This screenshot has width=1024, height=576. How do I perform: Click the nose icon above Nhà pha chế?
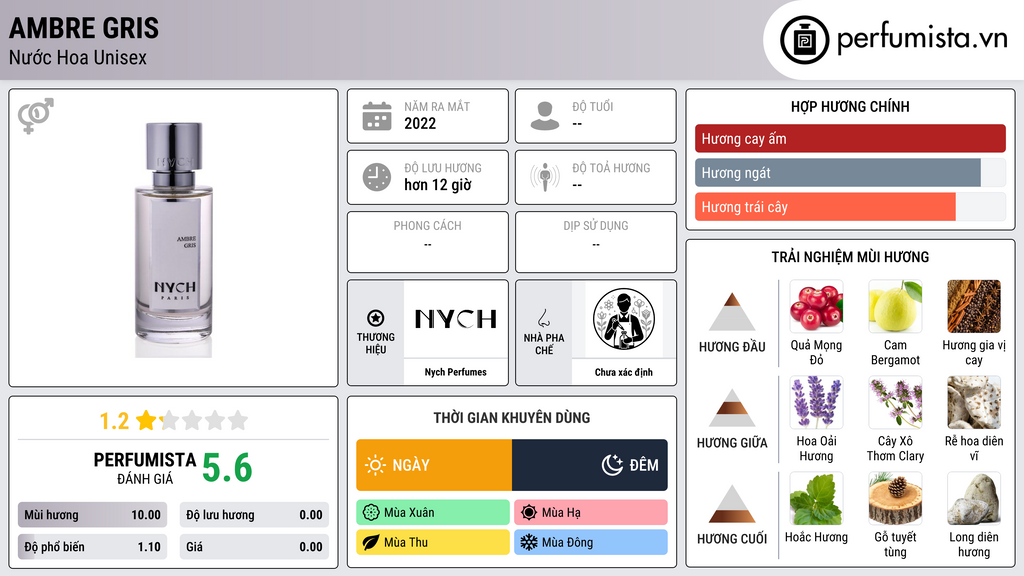(543, 318)
